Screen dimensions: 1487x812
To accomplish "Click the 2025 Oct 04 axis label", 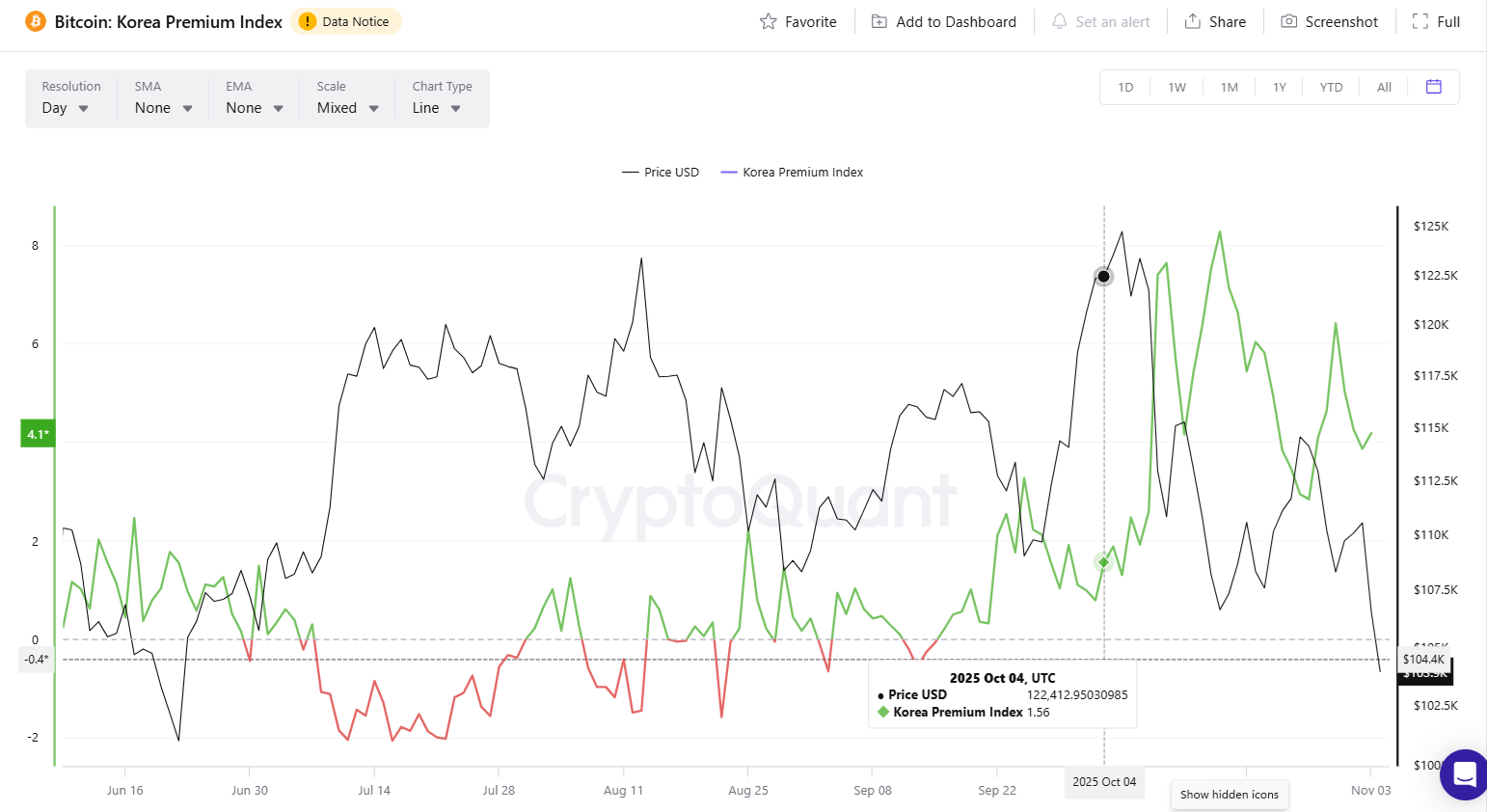I will click(1104, 783).
